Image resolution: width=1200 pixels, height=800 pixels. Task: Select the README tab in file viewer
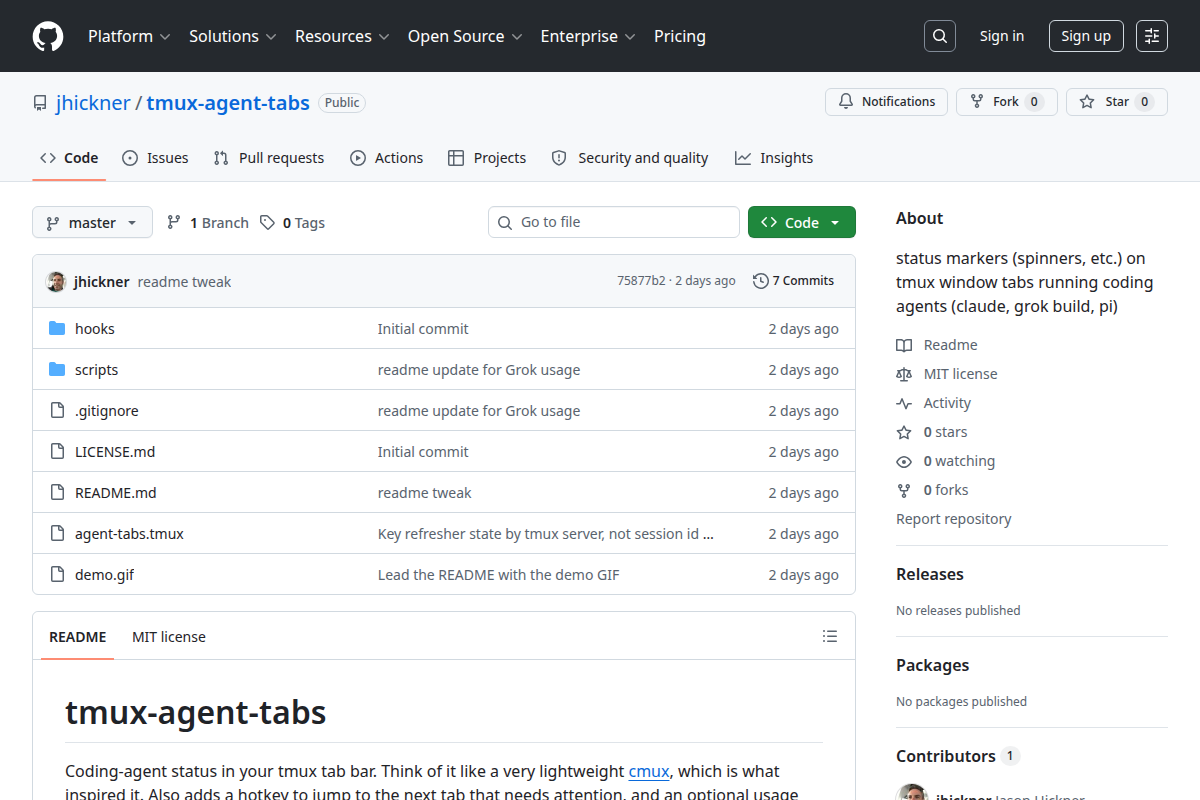click(77, 637)
